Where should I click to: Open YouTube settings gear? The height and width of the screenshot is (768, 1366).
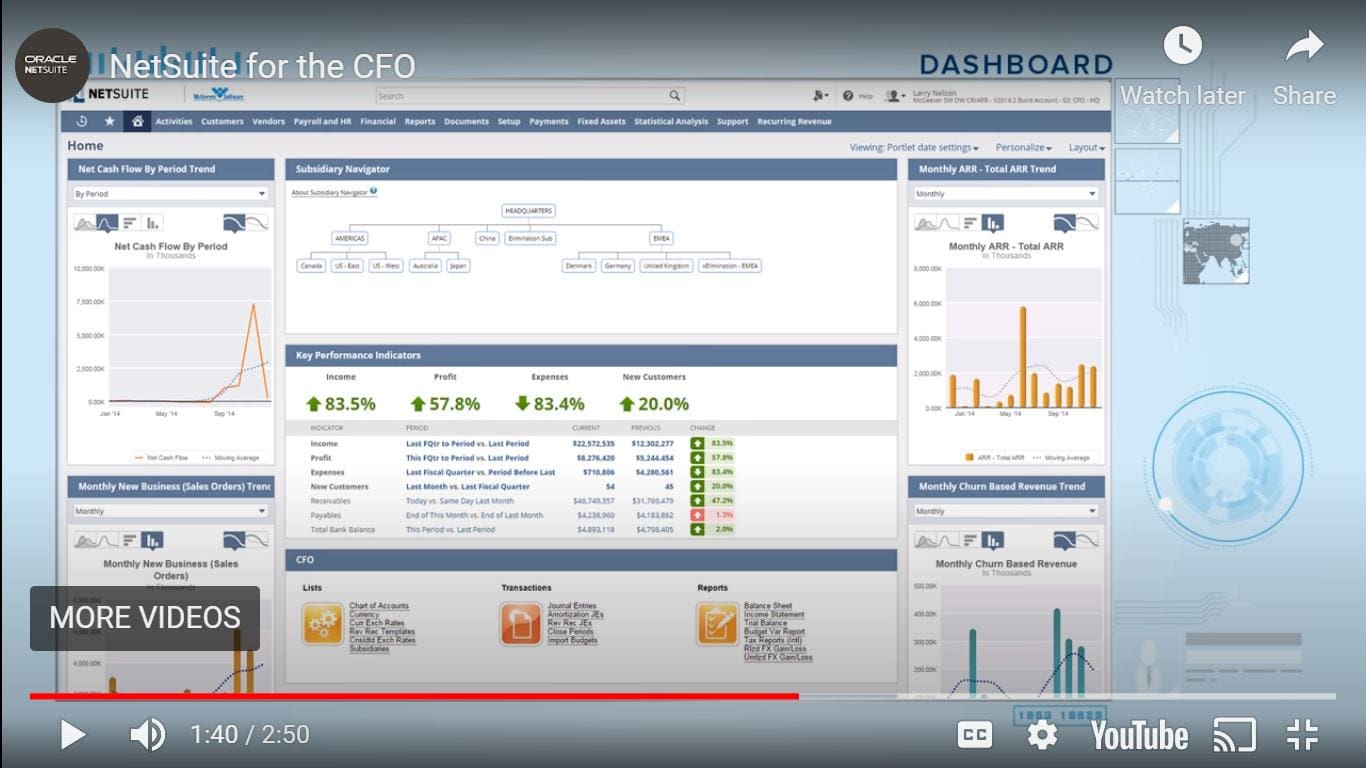(1042, 735)
